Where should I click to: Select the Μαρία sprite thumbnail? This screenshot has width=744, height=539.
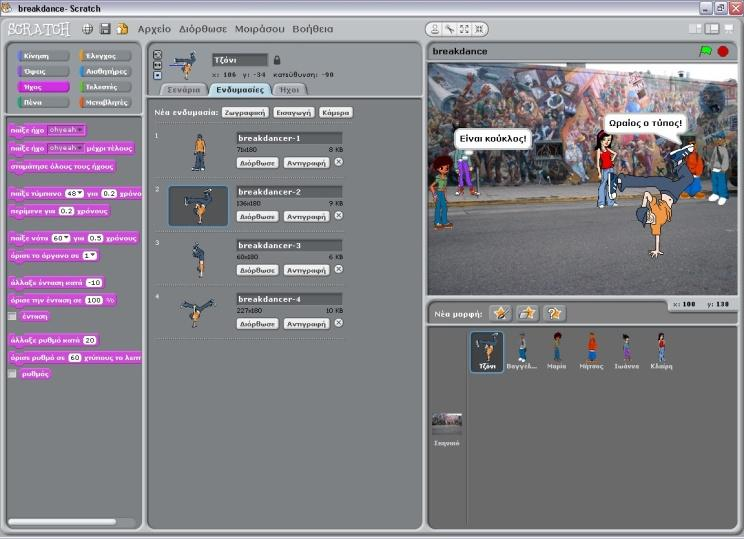pyautogui.click(x=557, y=352)
